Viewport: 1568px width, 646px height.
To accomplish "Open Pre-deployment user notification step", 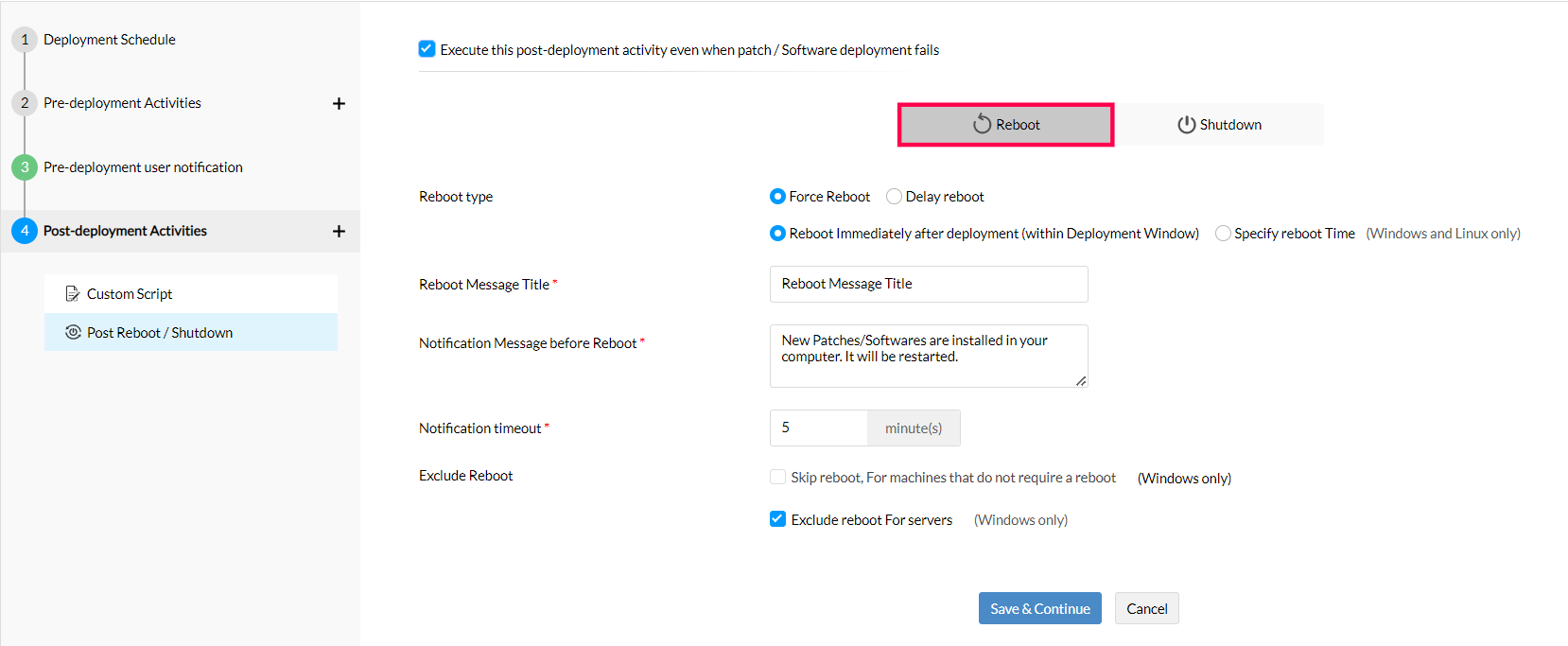I will (143, 167).
